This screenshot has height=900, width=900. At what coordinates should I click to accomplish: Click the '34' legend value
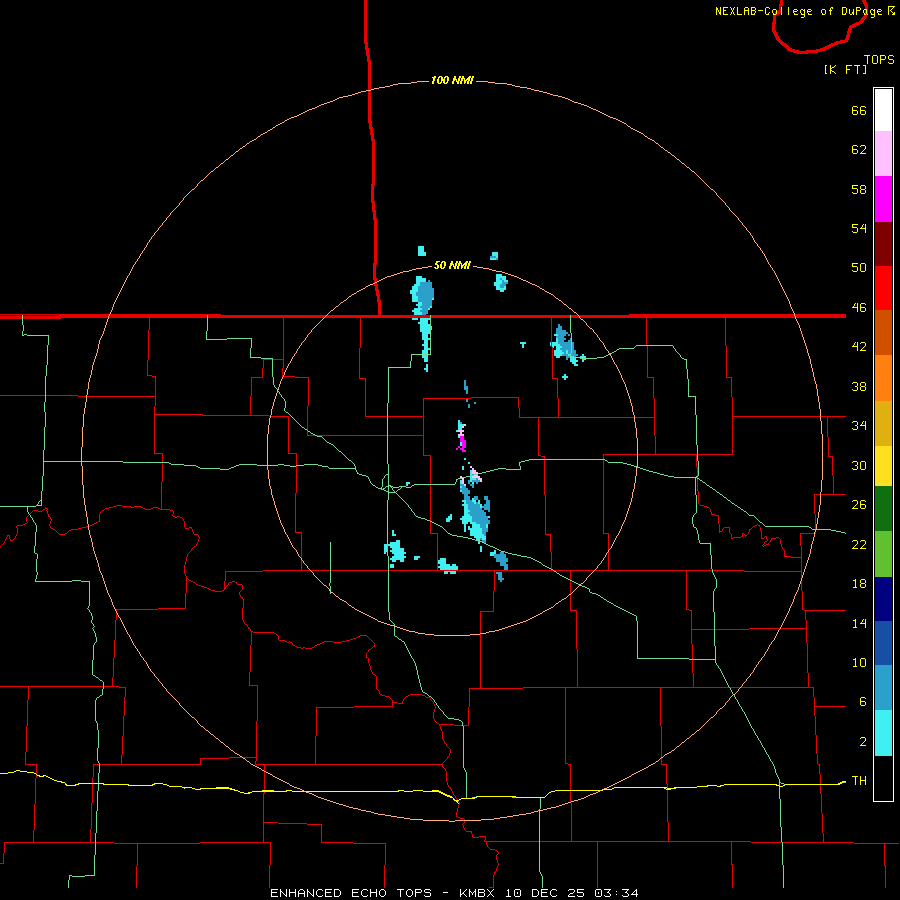(859, 425)
